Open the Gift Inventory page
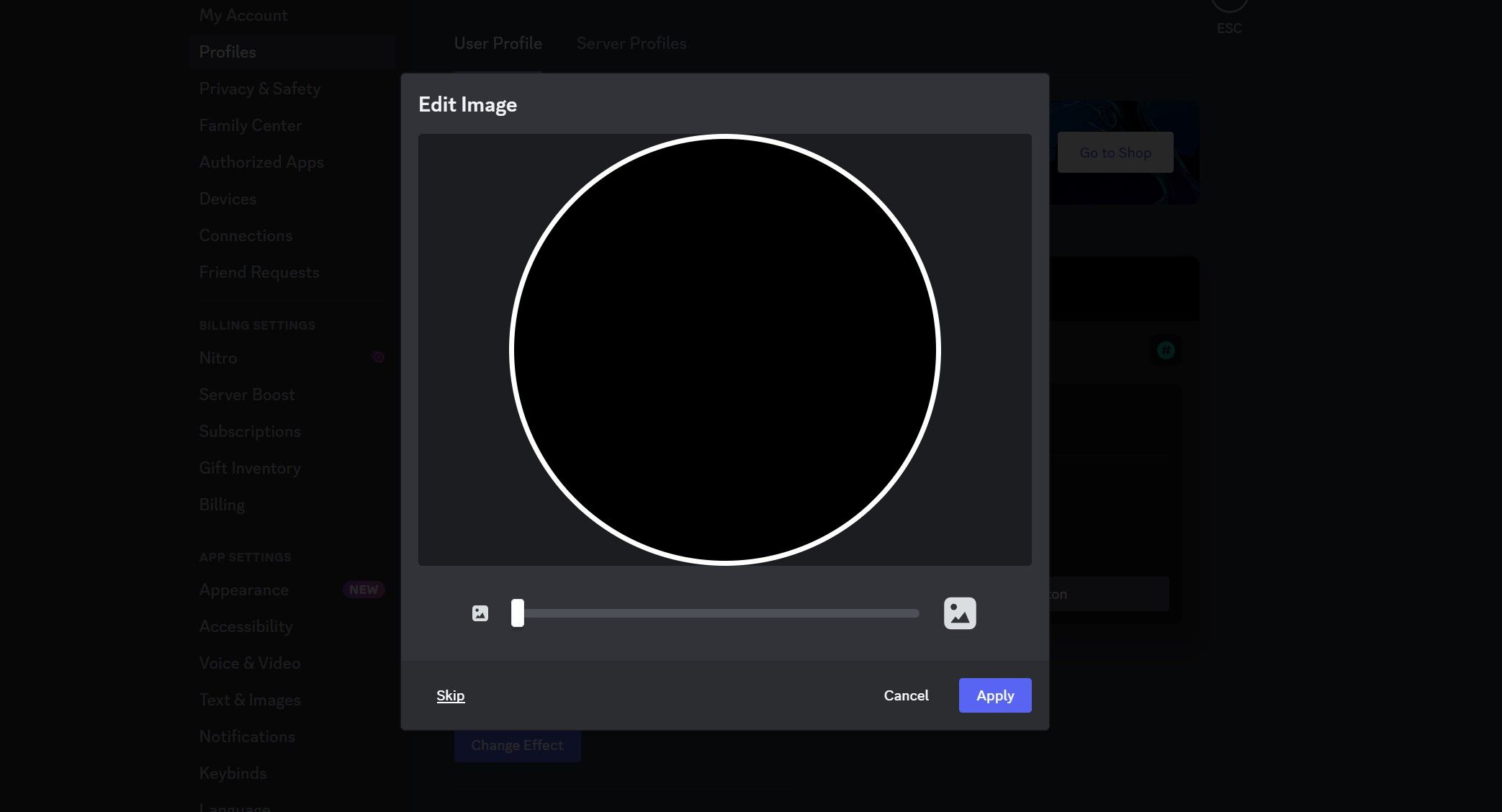The image size is (1502, 812). point(249,468)
